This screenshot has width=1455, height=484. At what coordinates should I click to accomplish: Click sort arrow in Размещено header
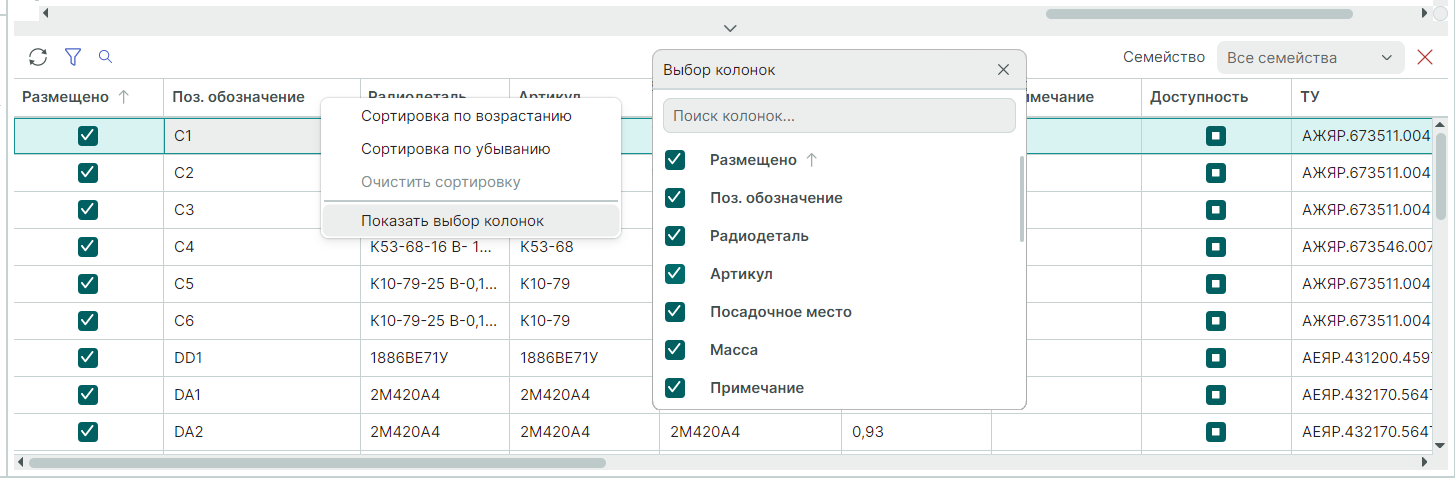click(124, 97)
